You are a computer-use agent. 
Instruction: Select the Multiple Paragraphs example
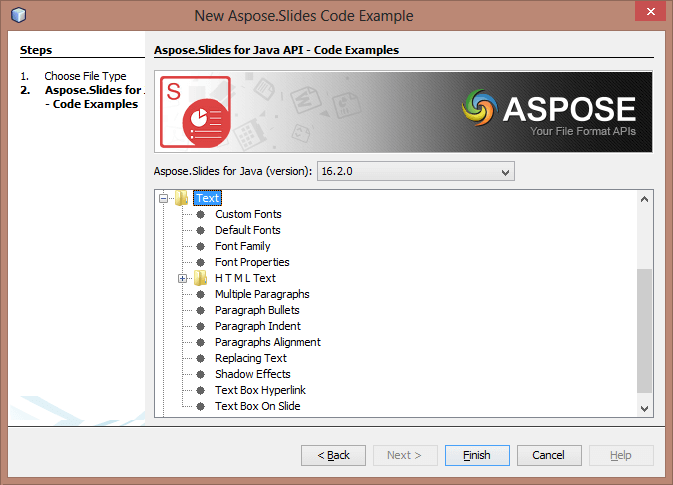pyautogui.click(x=262, y=294)
